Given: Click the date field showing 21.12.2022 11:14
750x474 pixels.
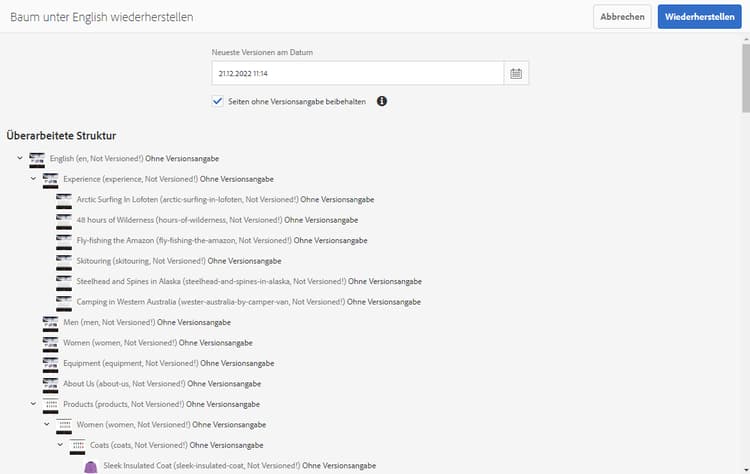Looking at the screenshot, I should click(x=358, y=74).
